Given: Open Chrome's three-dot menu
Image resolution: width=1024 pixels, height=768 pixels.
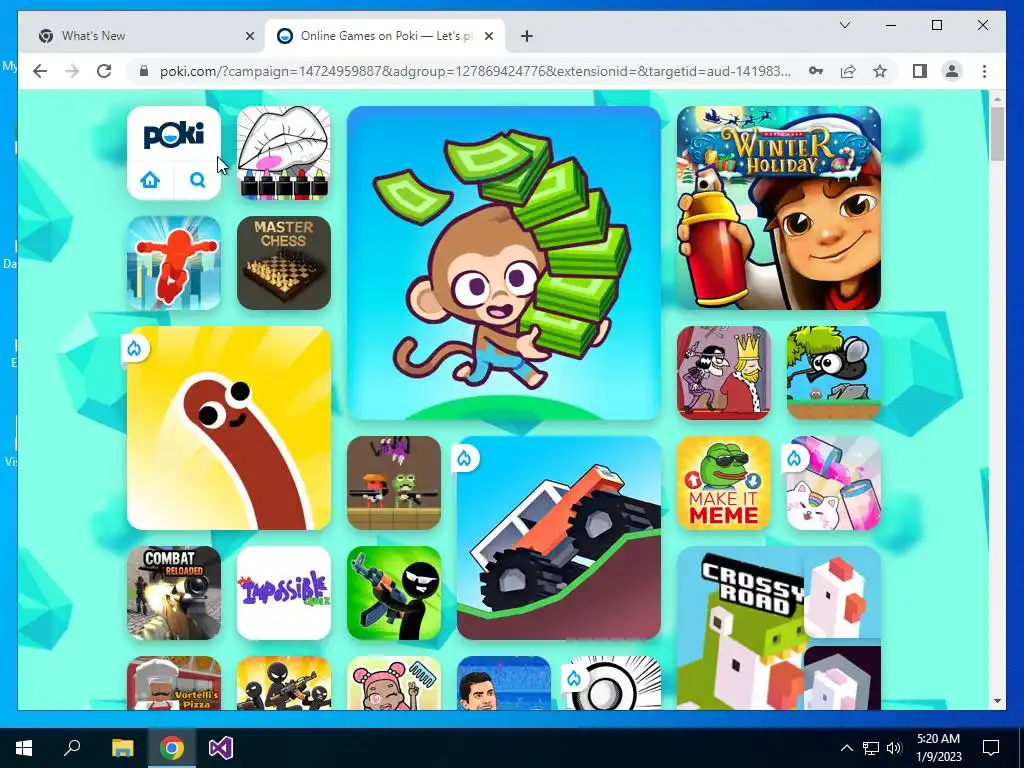Looking at the screenshot, I should (x=984, y=71).
